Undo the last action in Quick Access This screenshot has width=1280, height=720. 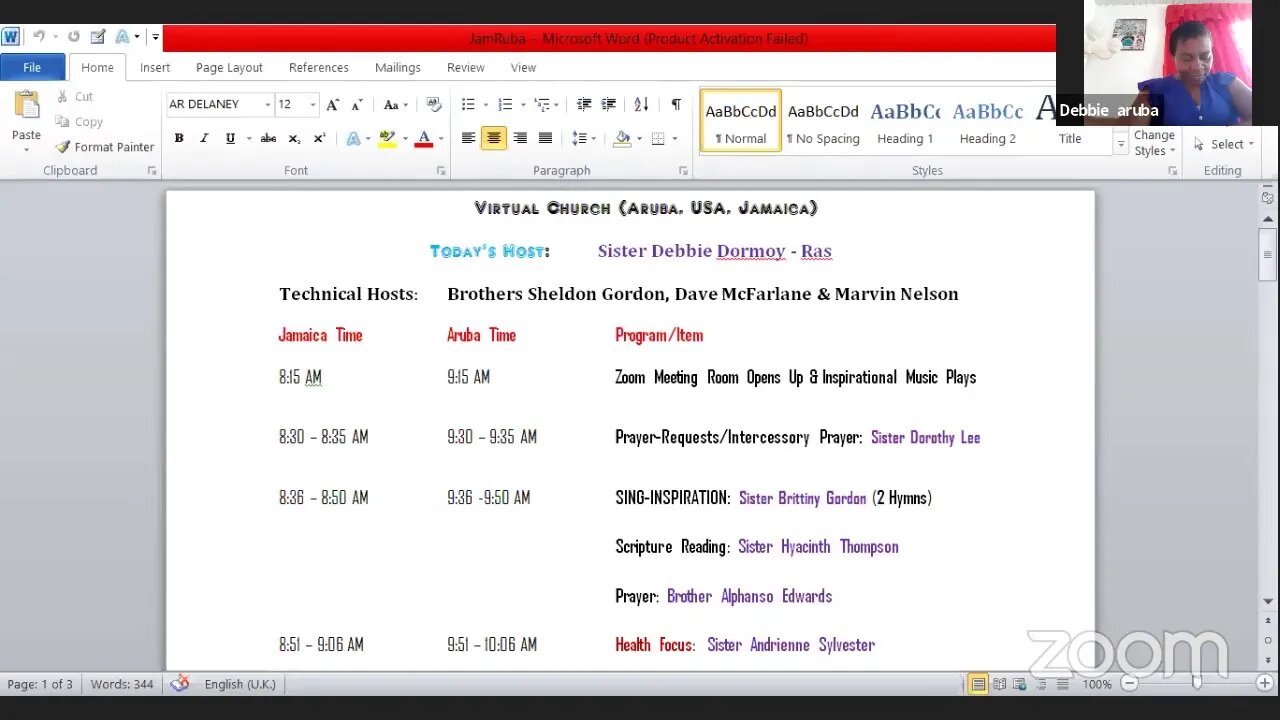coord(39,37)
